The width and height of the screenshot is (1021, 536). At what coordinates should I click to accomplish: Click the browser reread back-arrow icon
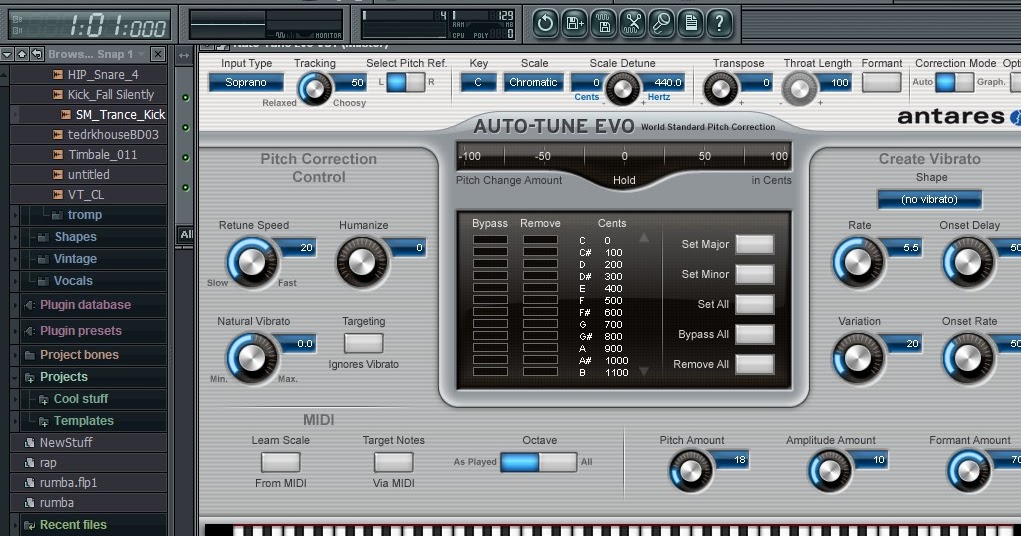(37, 54)
